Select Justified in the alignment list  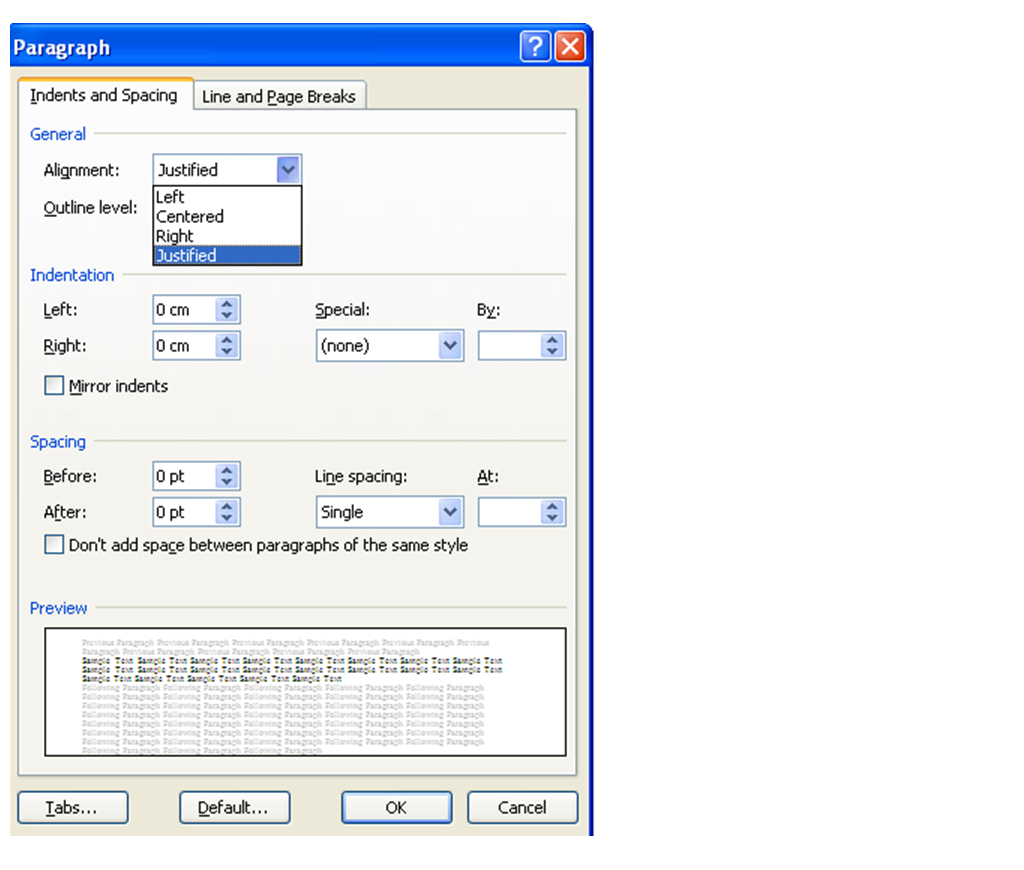click(186, 256)
